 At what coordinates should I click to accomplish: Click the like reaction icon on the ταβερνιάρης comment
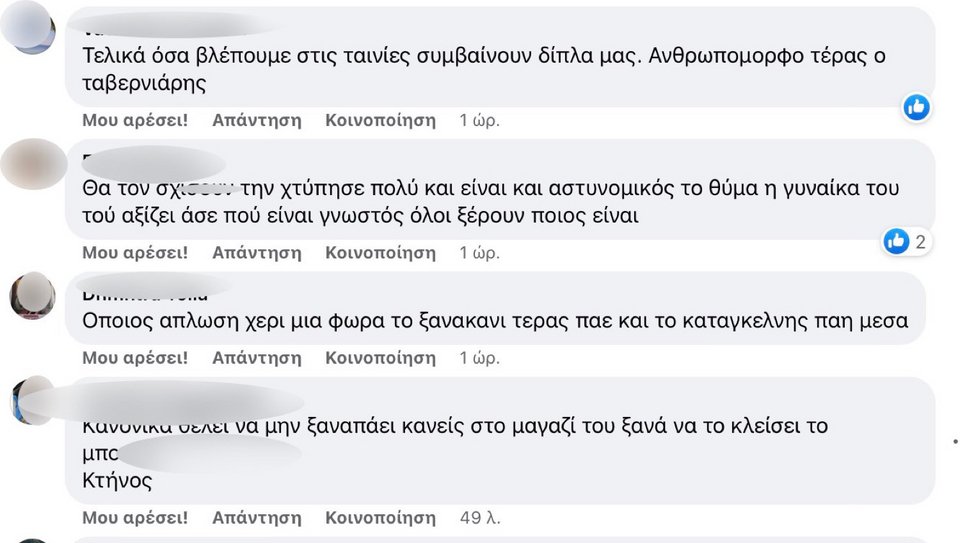pyautogui.click(x=916, y=107)
